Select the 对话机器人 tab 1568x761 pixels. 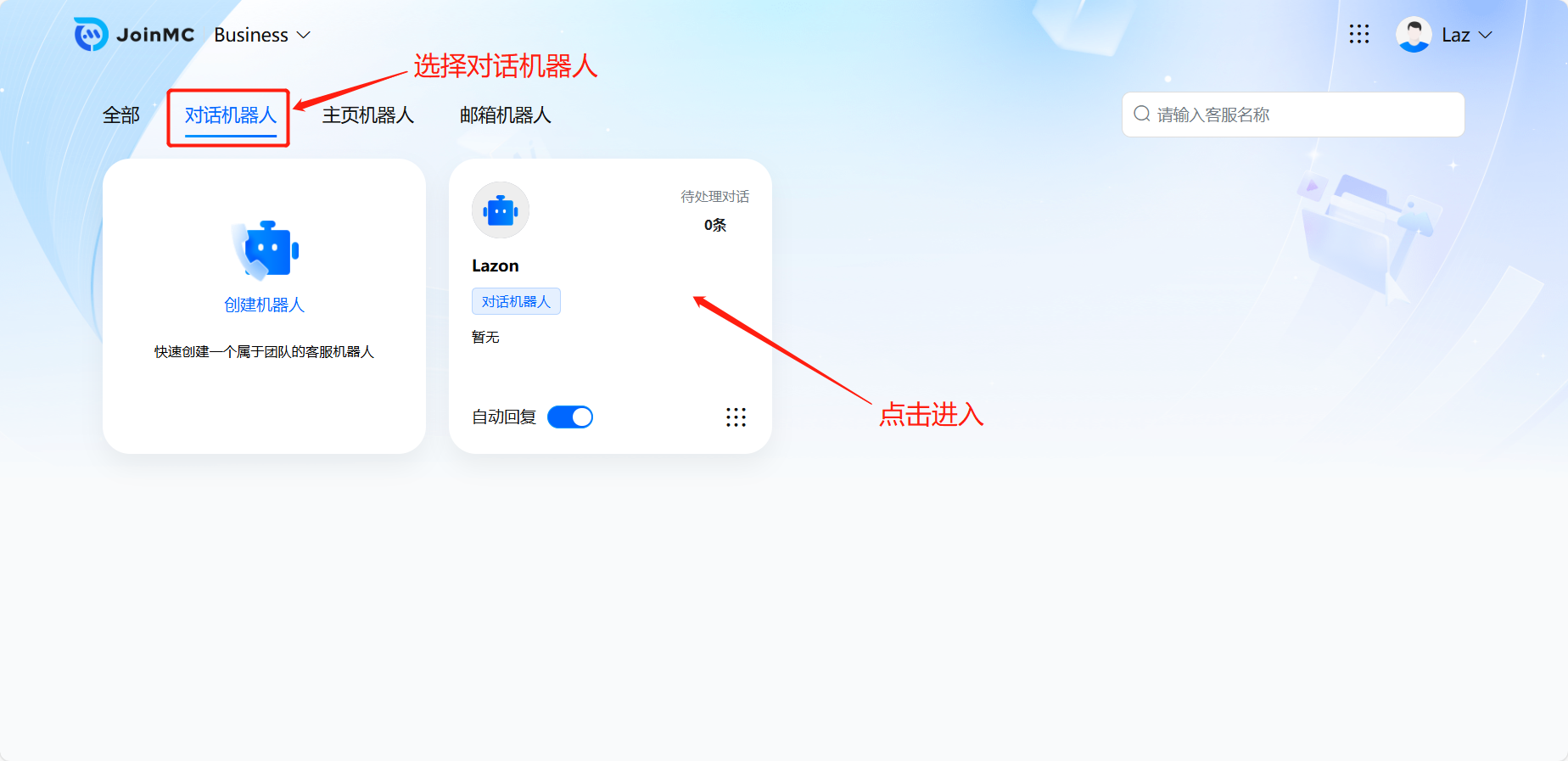click(x=231, y=115)
